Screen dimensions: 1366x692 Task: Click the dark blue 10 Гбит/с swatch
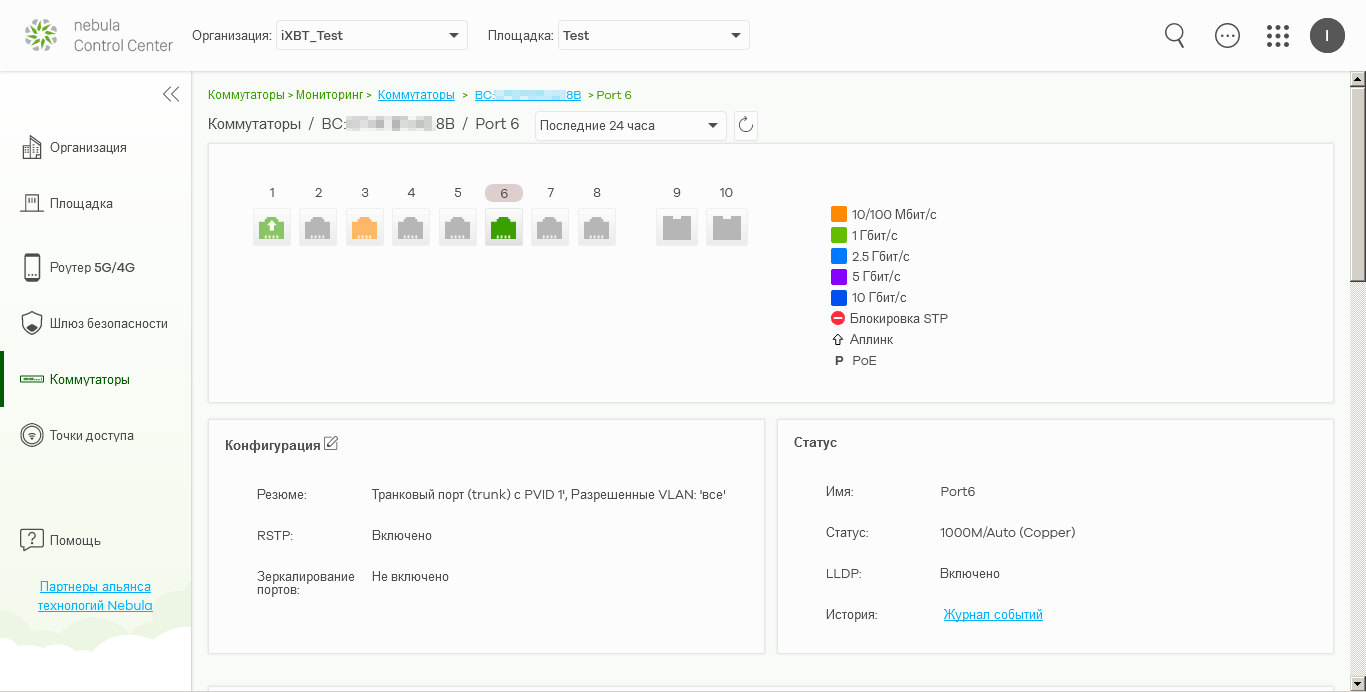(x=839, y=298)
